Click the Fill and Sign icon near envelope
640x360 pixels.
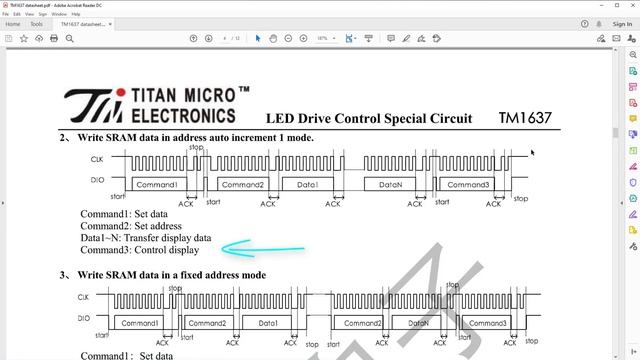601,38
